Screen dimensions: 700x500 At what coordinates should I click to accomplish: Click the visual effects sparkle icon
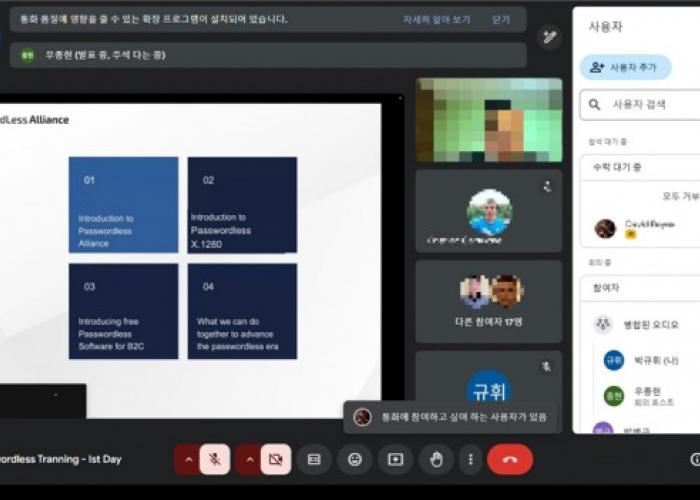click(x=549, y=37)
